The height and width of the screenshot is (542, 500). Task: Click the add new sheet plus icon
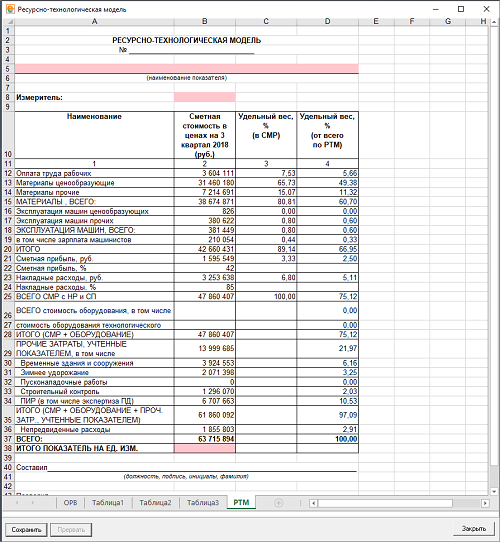pos(278,503)
